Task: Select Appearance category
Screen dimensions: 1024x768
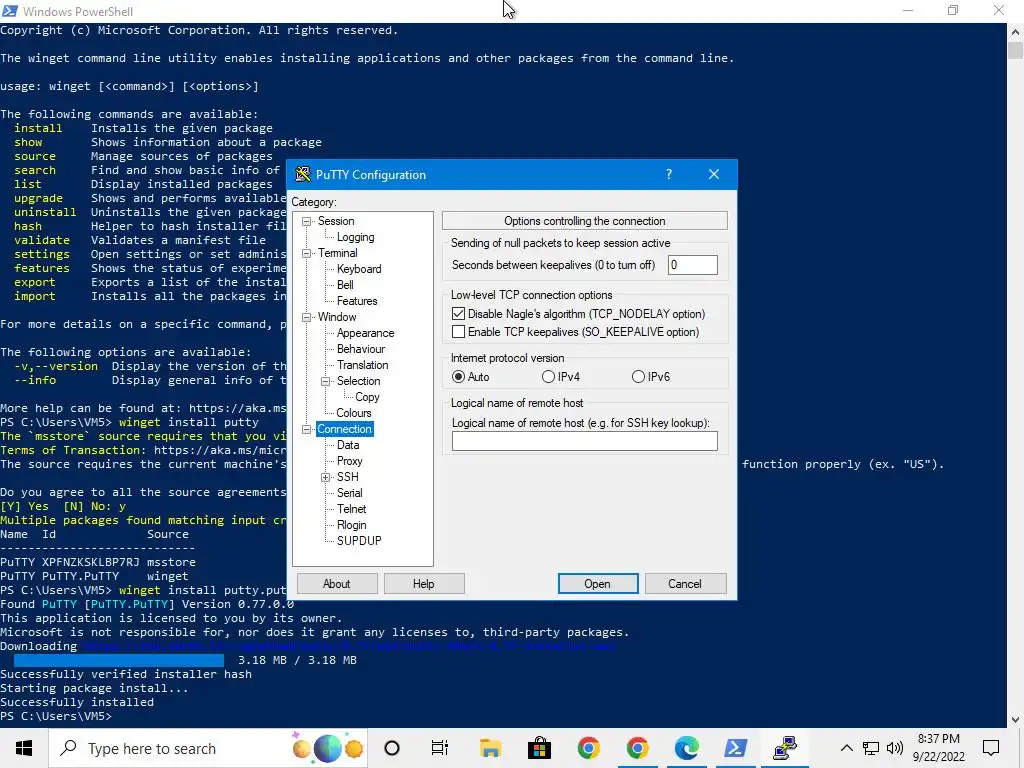Action: (365, 333)
